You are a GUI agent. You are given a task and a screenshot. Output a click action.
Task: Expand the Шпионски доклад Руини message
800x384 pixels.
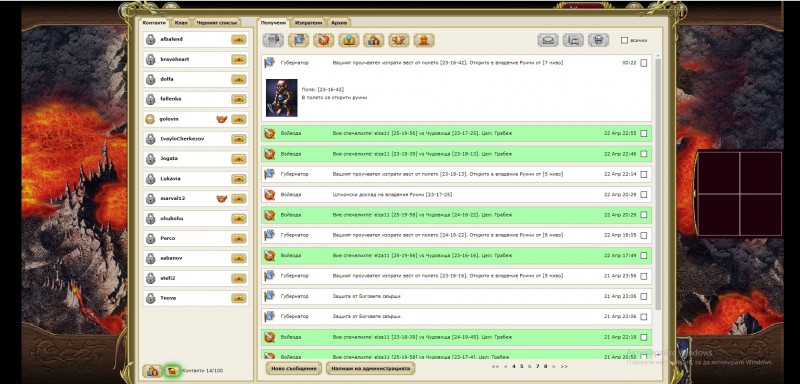[x=456, y=195]
